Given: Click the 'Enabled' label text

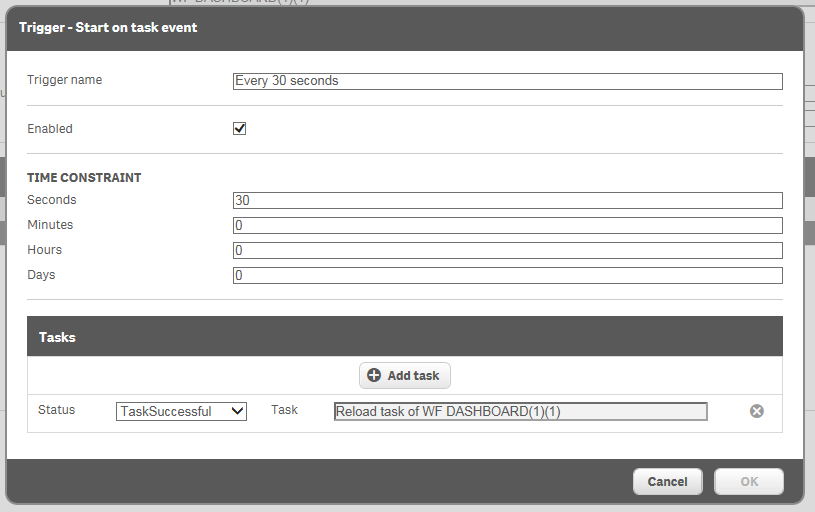Looking at the screenshot, I should click(x=50, y=129).
